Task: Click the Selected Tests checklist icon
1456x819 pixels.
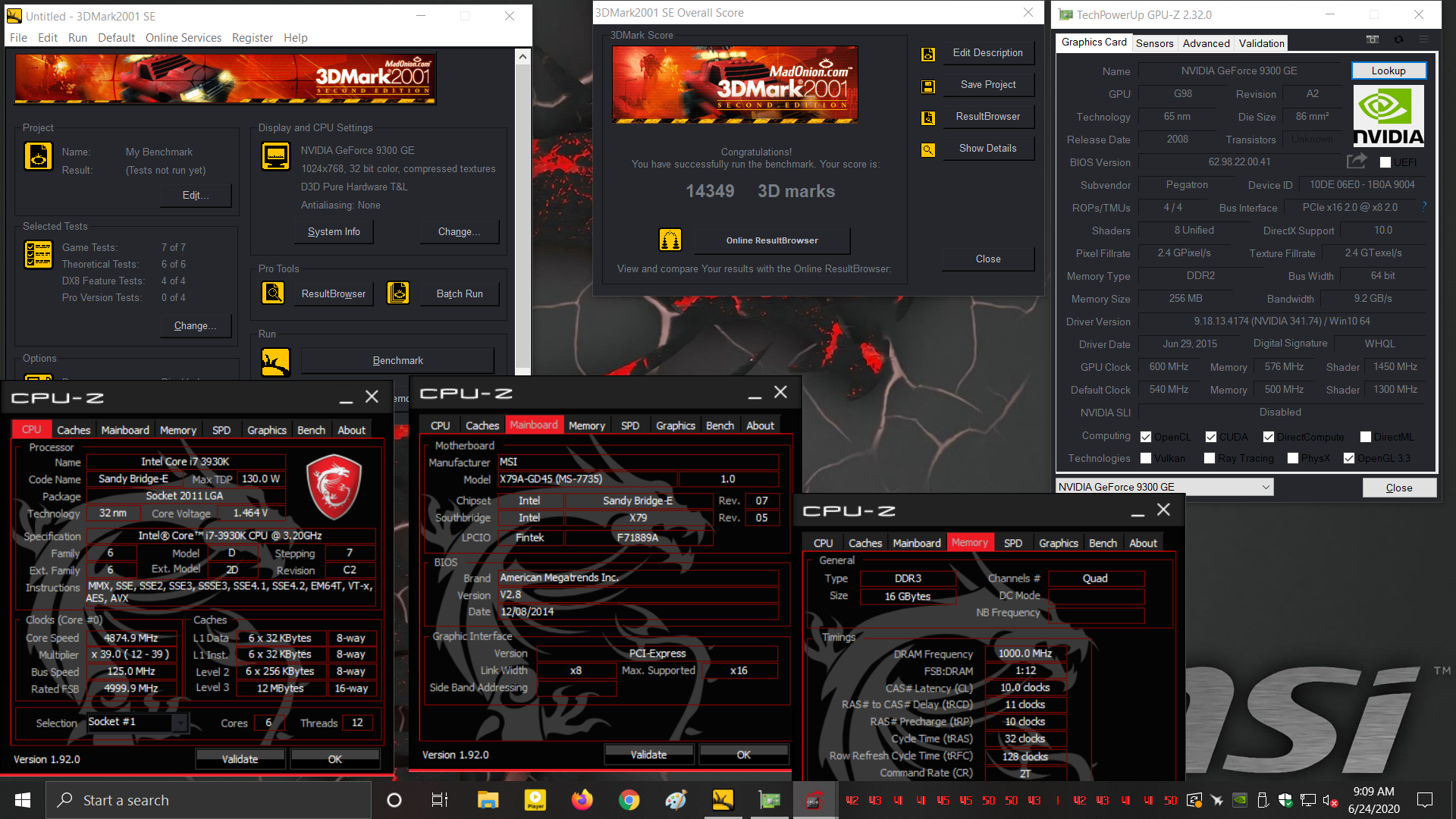Action: pyautogui.click(x=38, y=255)
